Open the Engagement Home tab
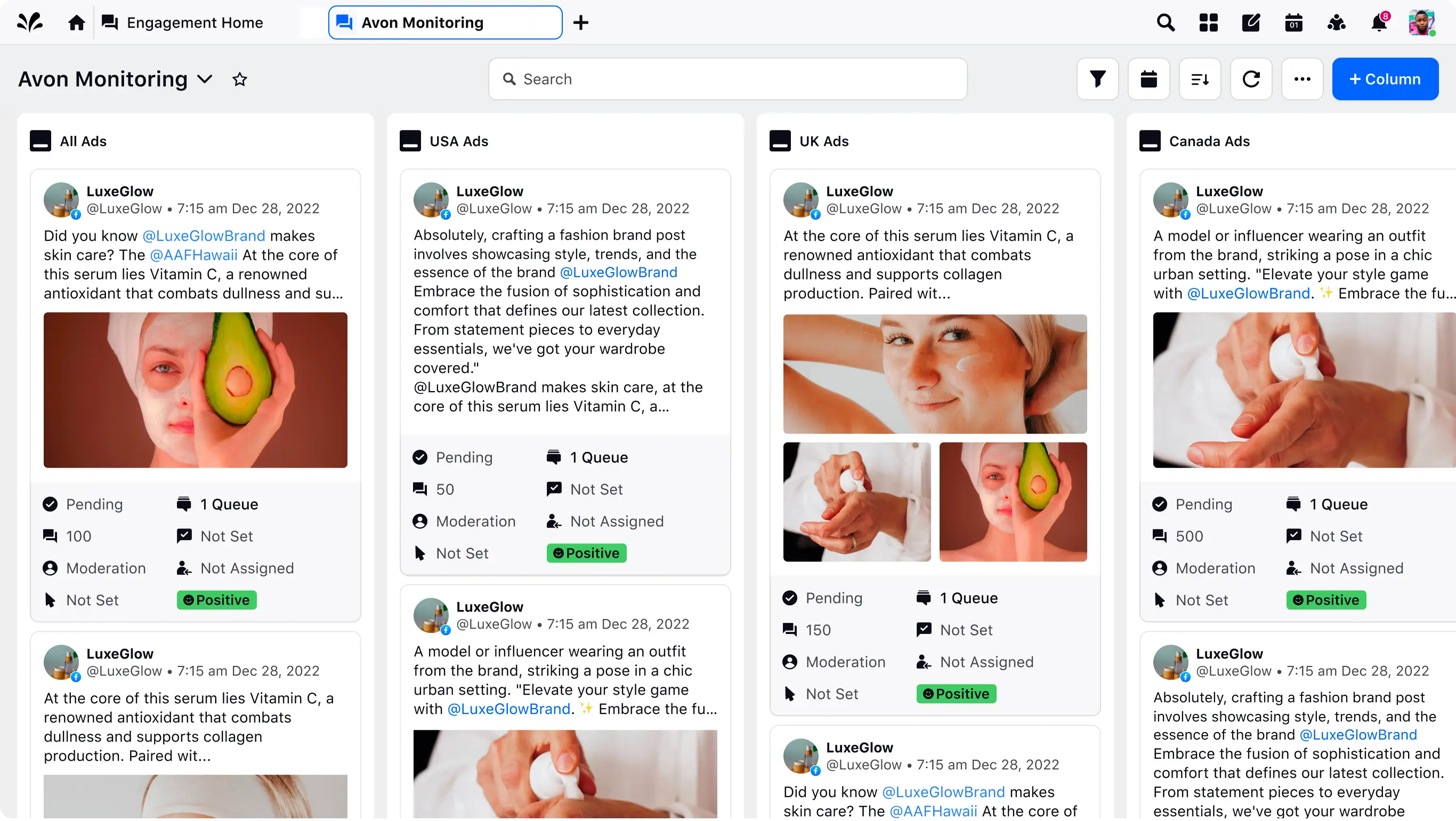 (x=182, y=22)
